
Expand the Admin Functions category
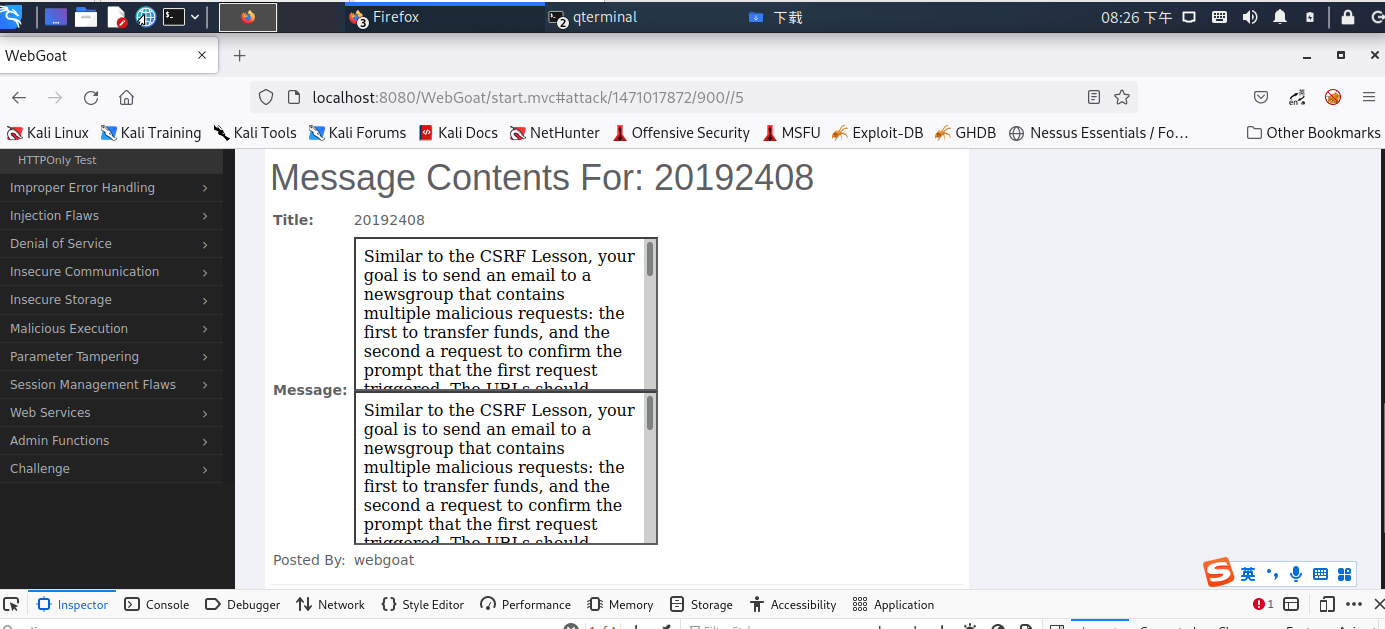click(x=111, y=441)
